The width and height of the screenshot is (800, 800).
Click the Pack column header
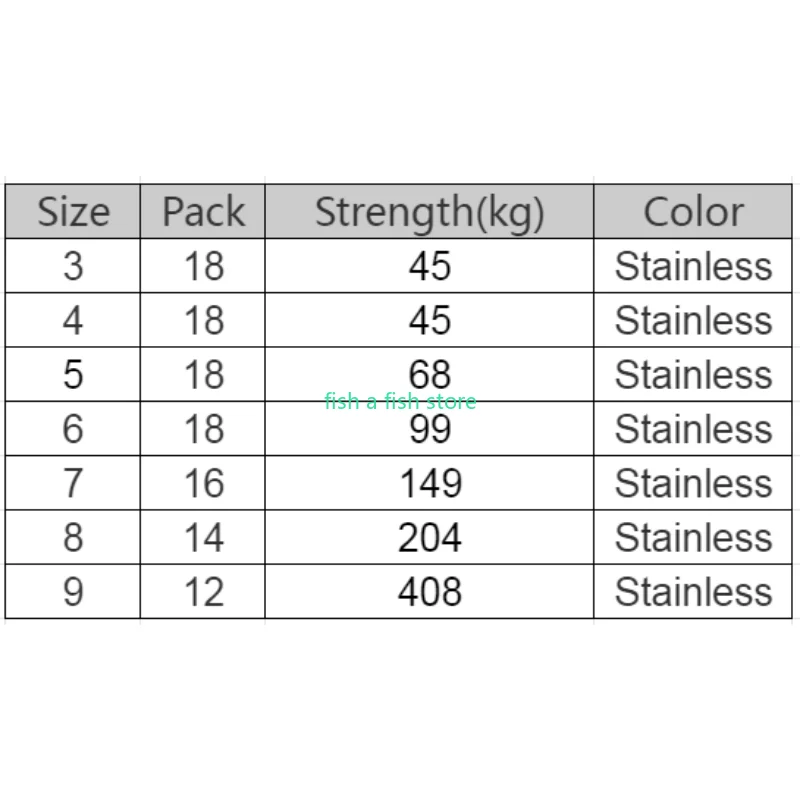click(203, 212)
